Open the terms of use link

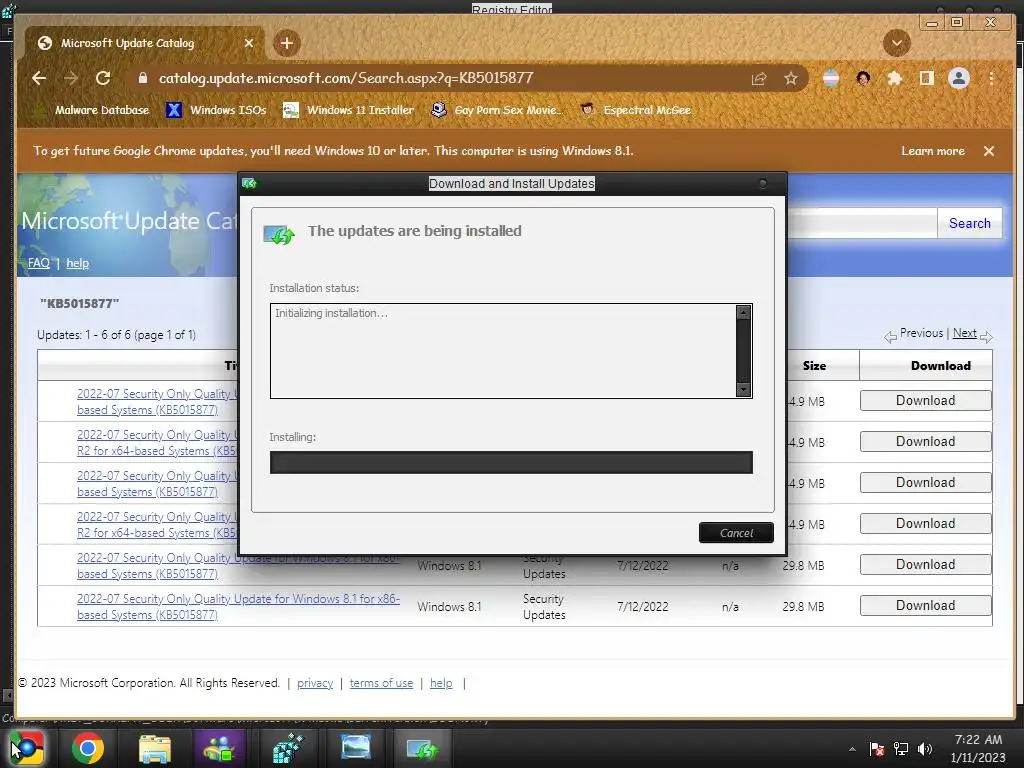tap(381, 683)
